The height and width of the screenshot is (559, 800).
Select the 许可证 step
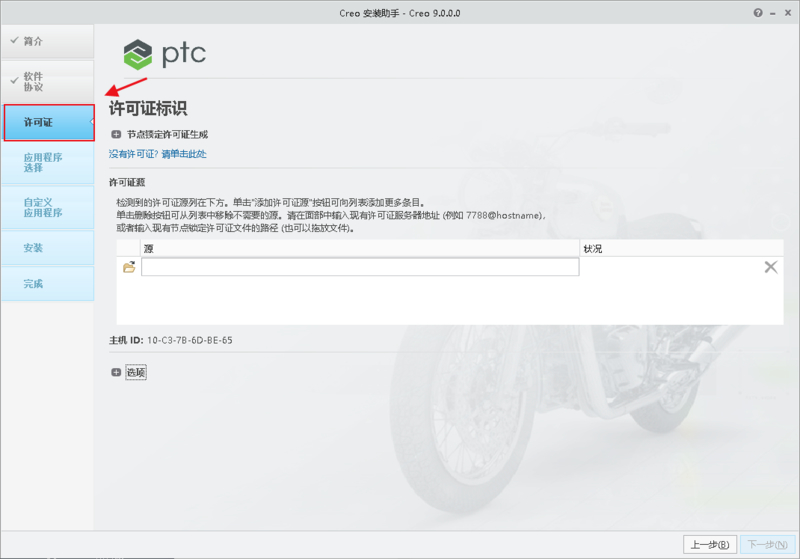click(49, 122)
